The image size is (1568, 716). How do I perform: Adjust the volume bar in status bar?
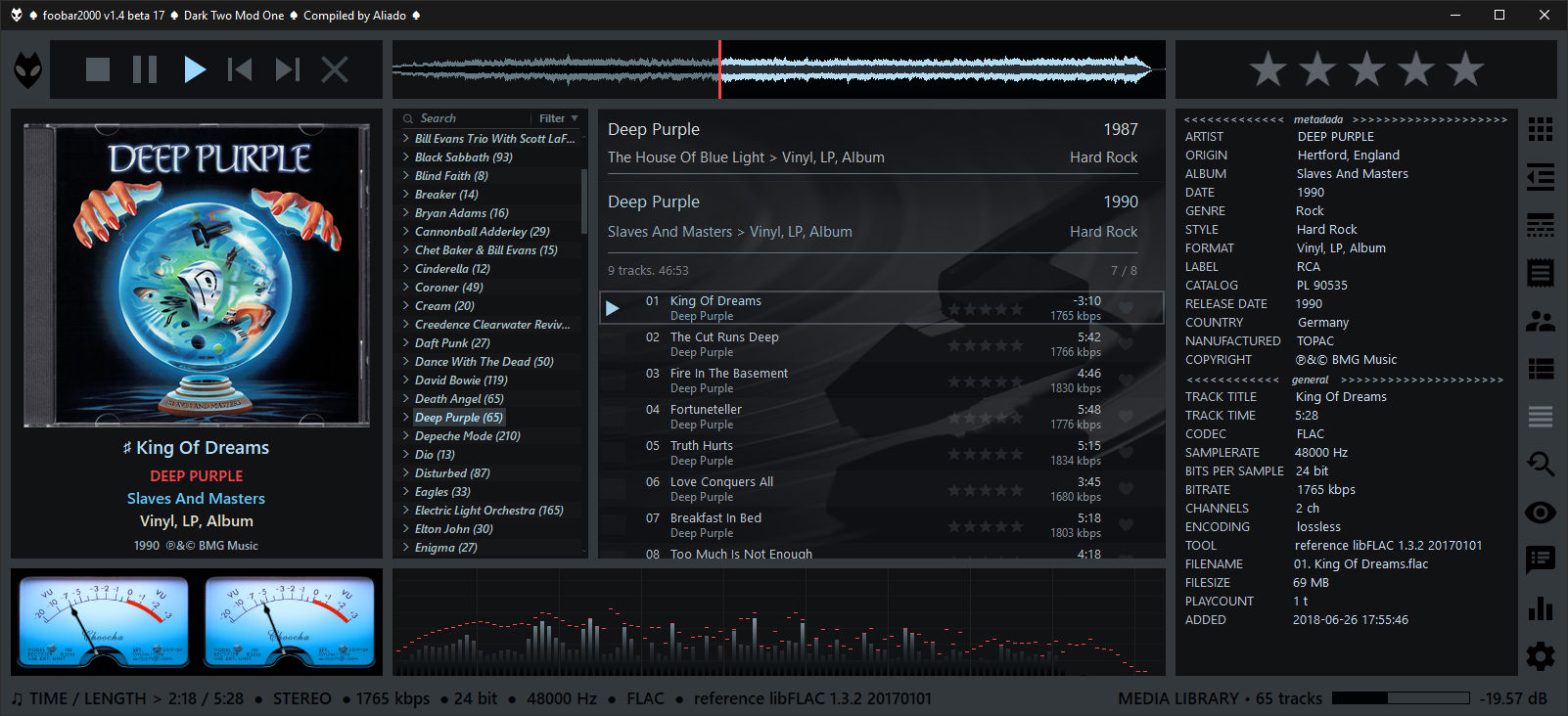point(1401,698)
